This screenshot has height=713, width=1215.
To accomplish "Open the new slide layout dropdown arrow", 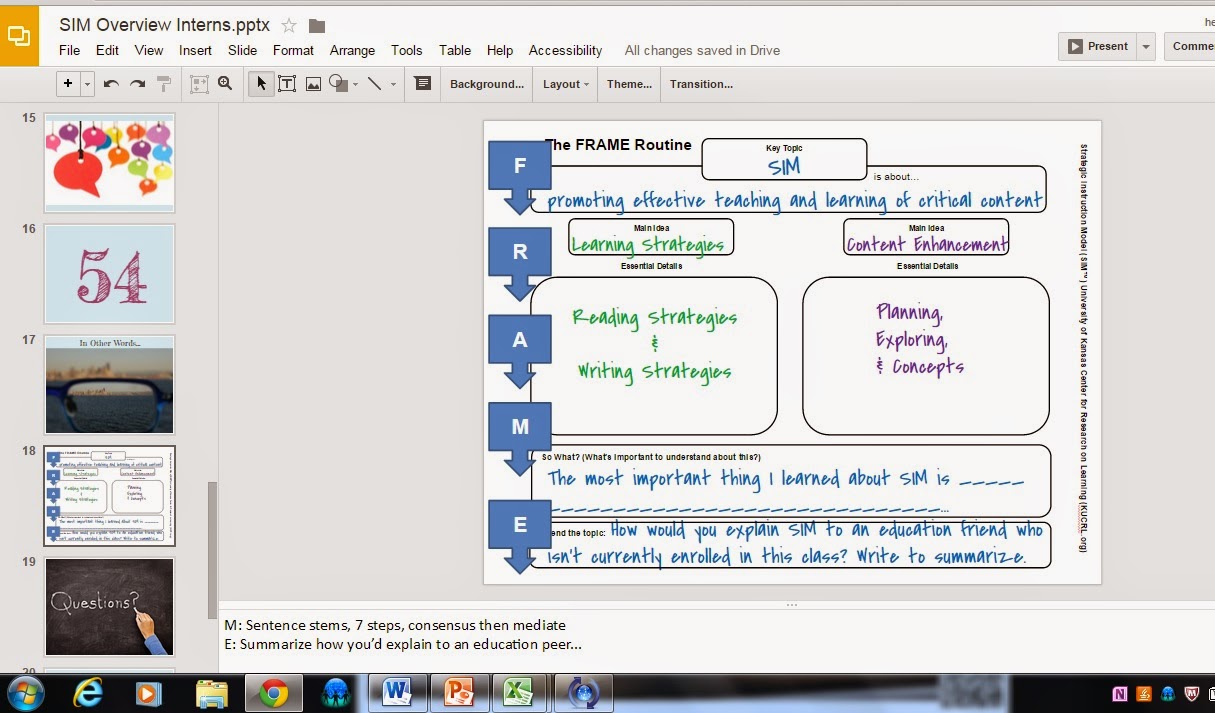I will 88,84.
